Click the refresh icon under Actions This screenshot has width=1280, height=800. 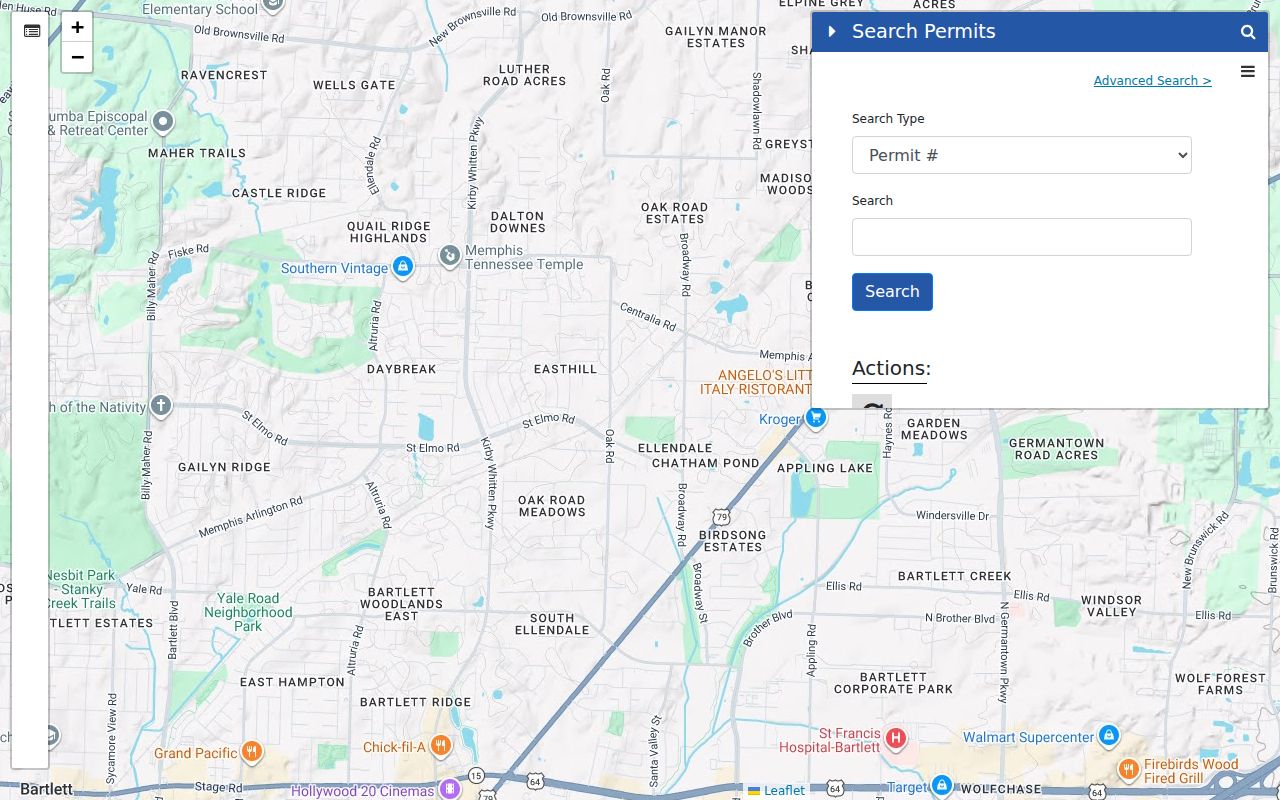tap(872, 403)
